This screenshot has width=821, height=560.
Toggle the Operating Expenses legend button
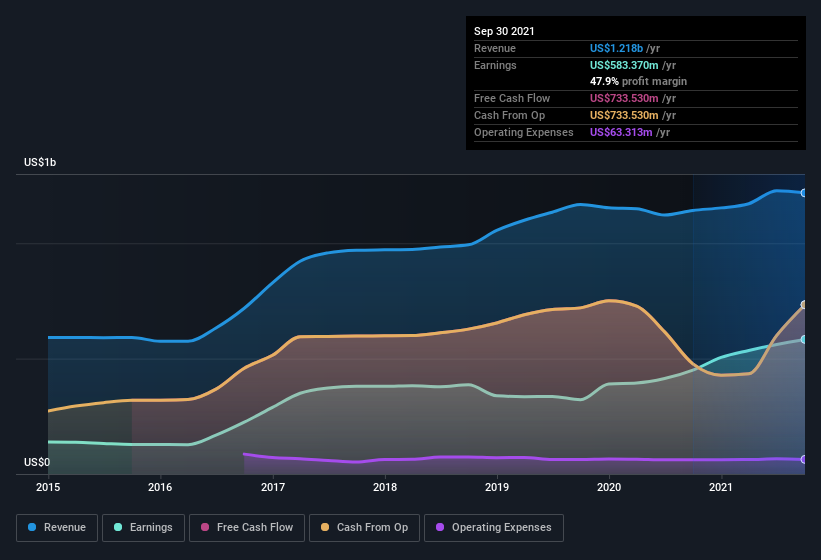coord(494,528)
